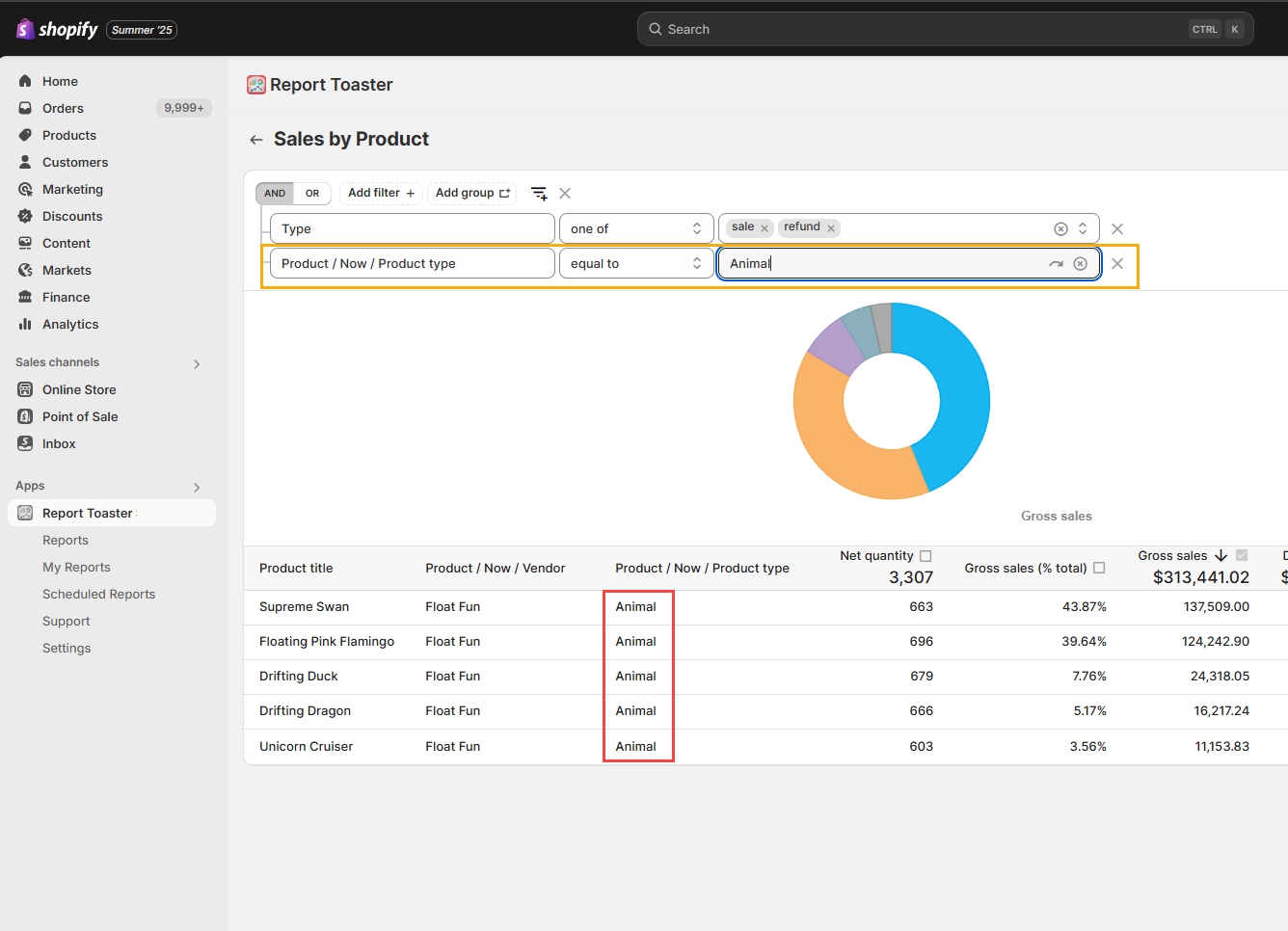Open the 'equal to' operator dropdown
This screenshot has height=931, width=1288.
(x=635, y=264)
